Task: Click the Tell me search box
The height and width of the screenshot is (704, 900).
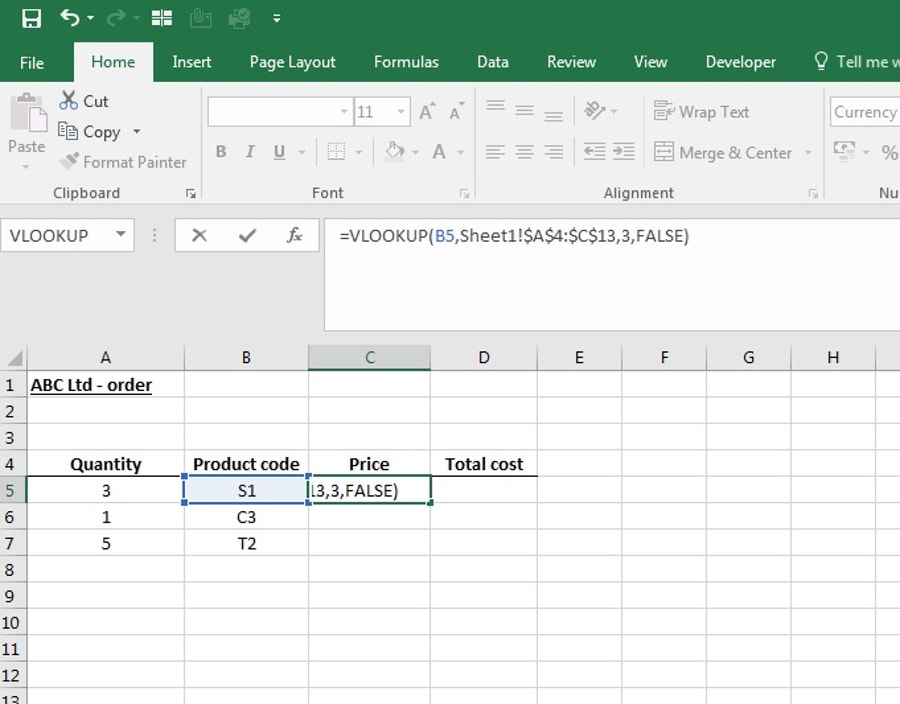Action: pos(855,62)
